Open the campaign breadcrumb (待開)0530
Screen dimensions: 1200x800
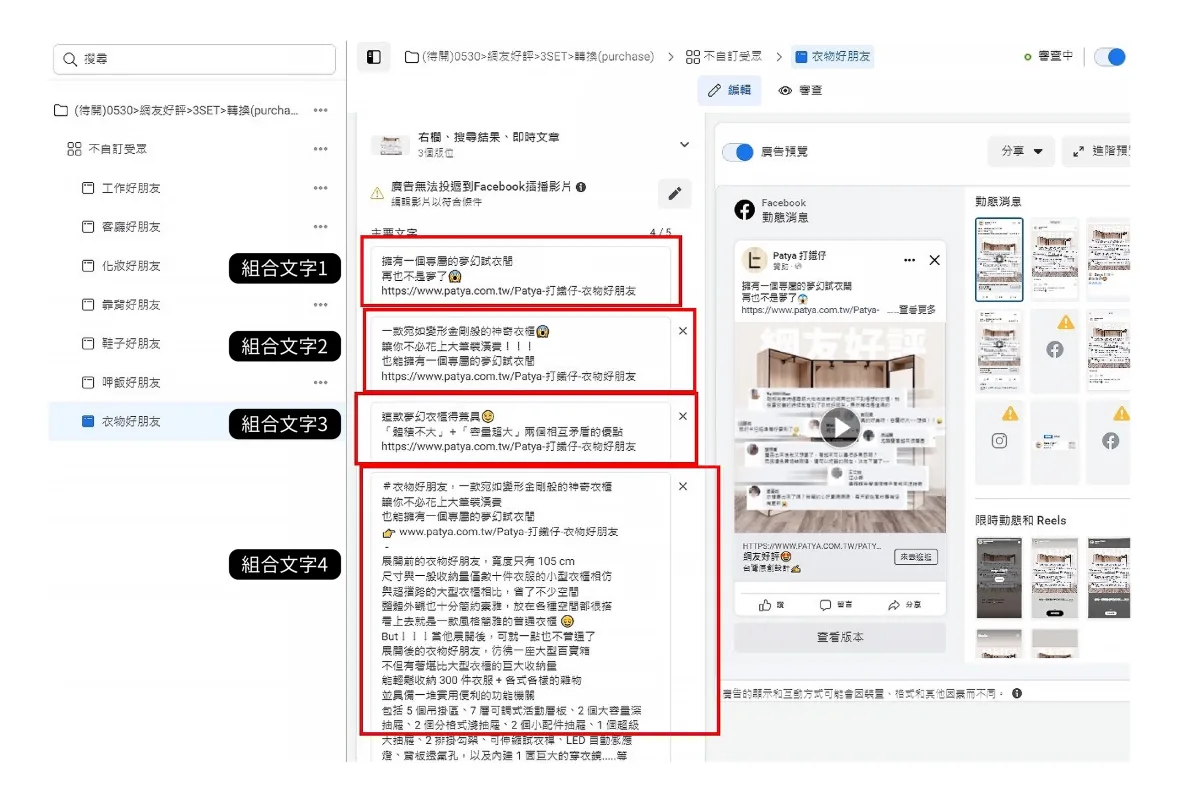click(x=529, y=57)
